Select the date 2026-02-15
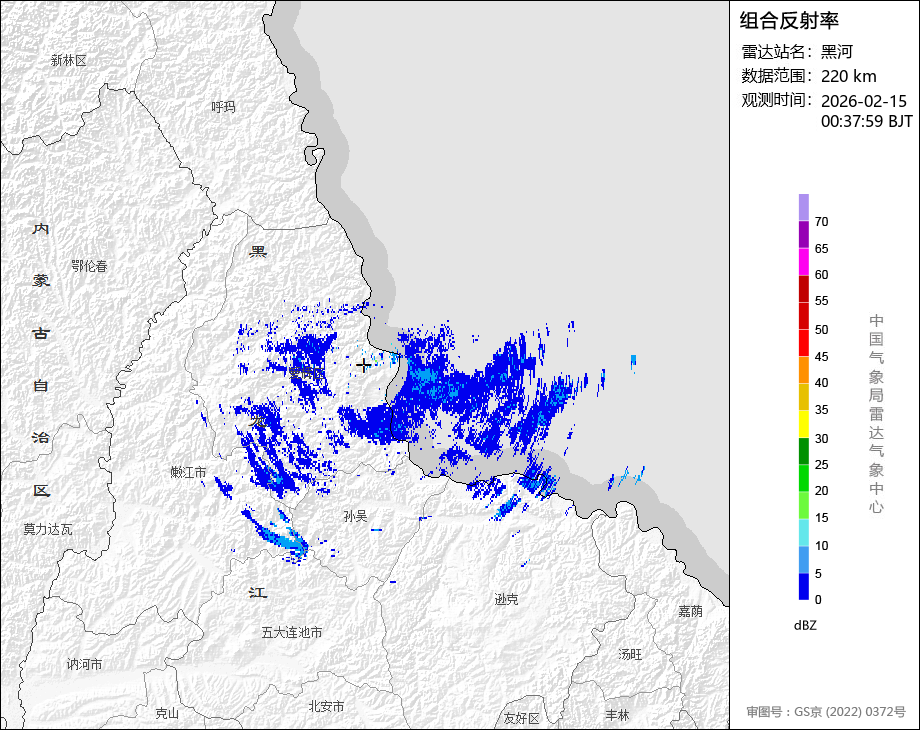The image size is (920, 730). (x=864, y=101)
